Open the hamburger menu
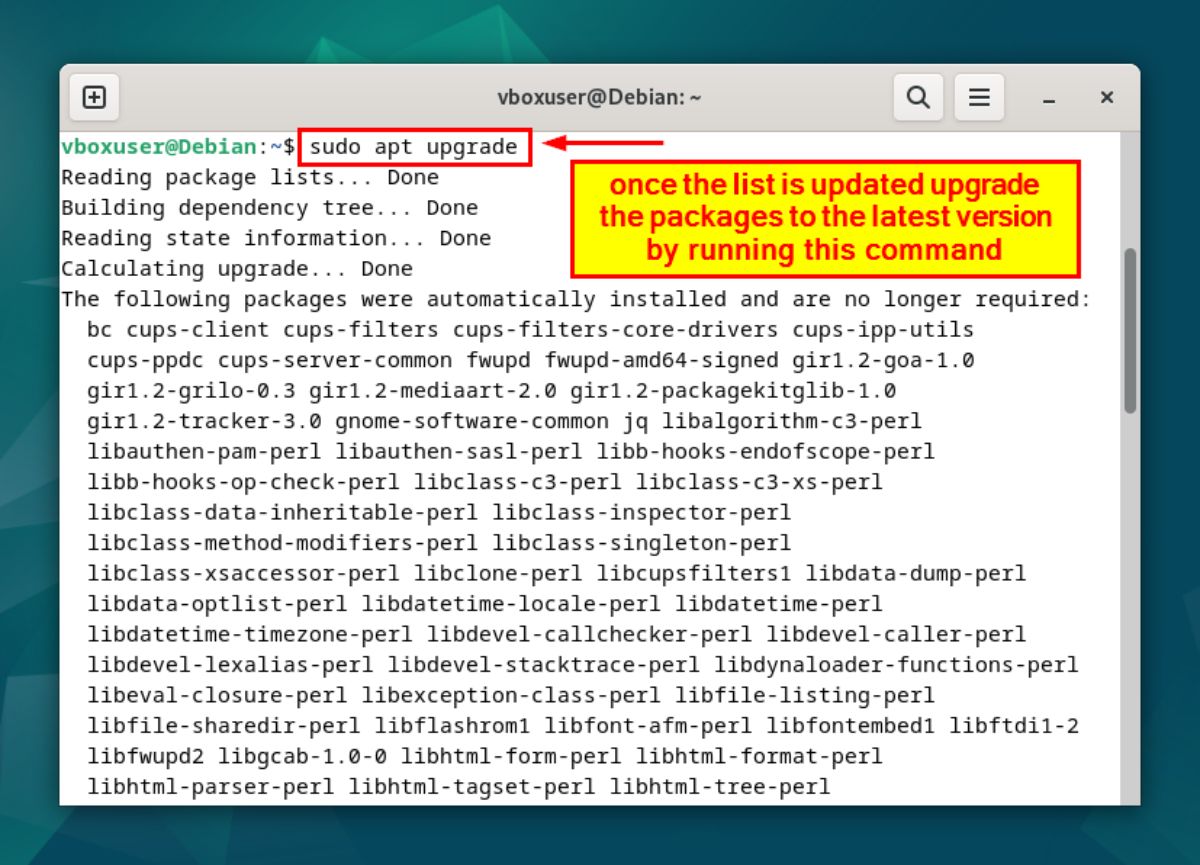1200x865 pixels. tap(979, 96)
